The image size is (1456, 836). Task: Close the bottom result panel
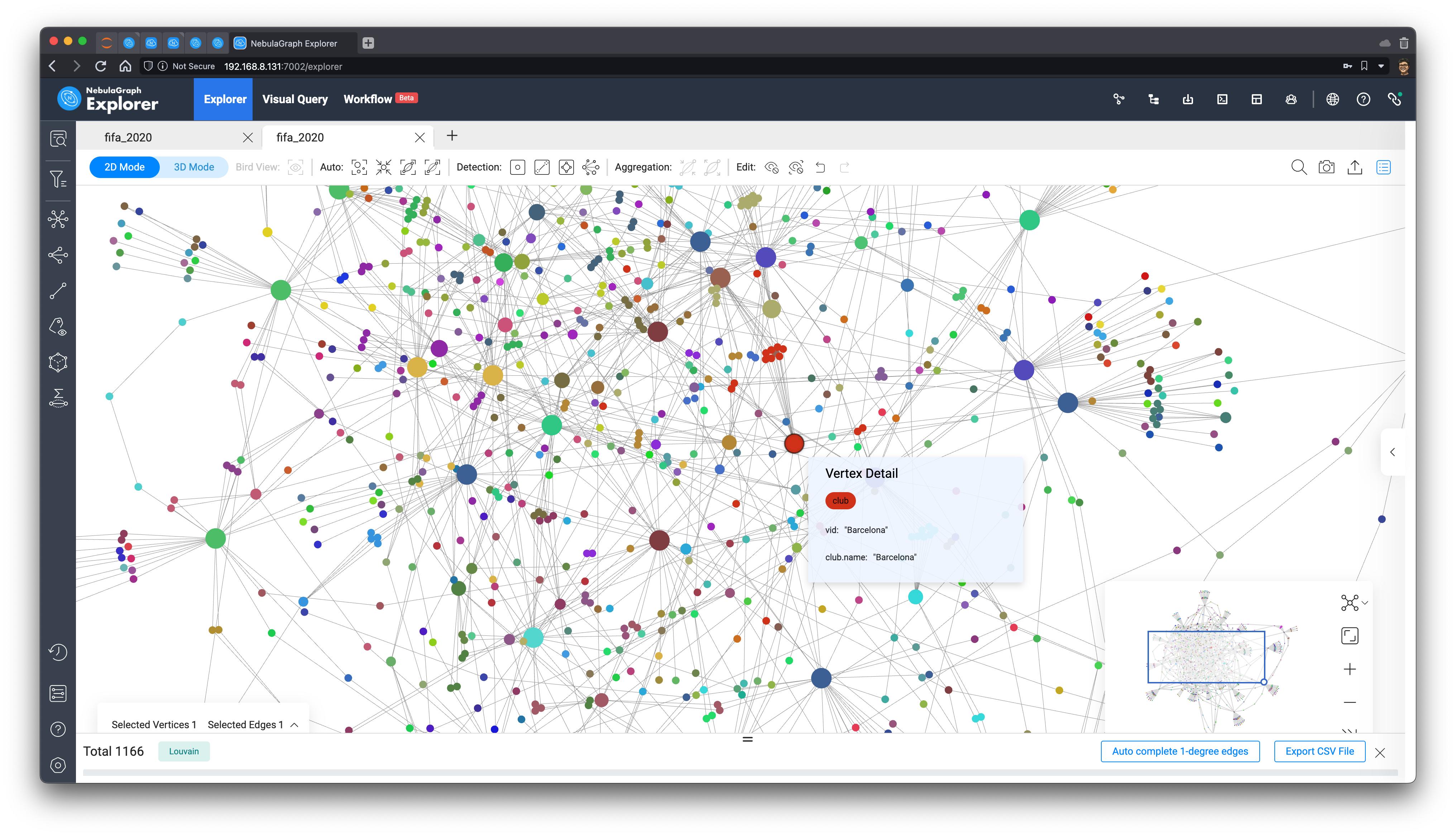1380,753
